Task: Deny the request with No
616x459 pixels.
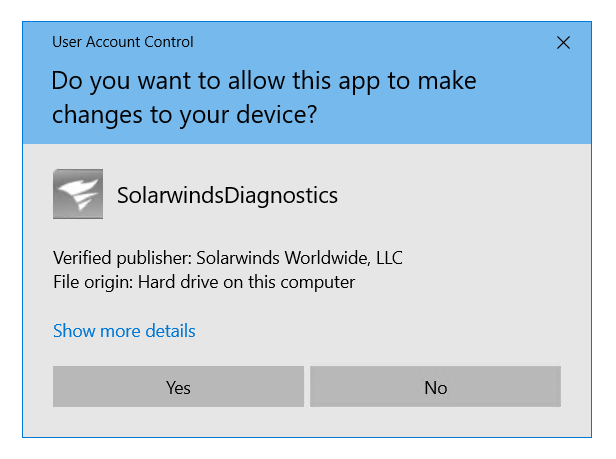Action: coord(435,387)
